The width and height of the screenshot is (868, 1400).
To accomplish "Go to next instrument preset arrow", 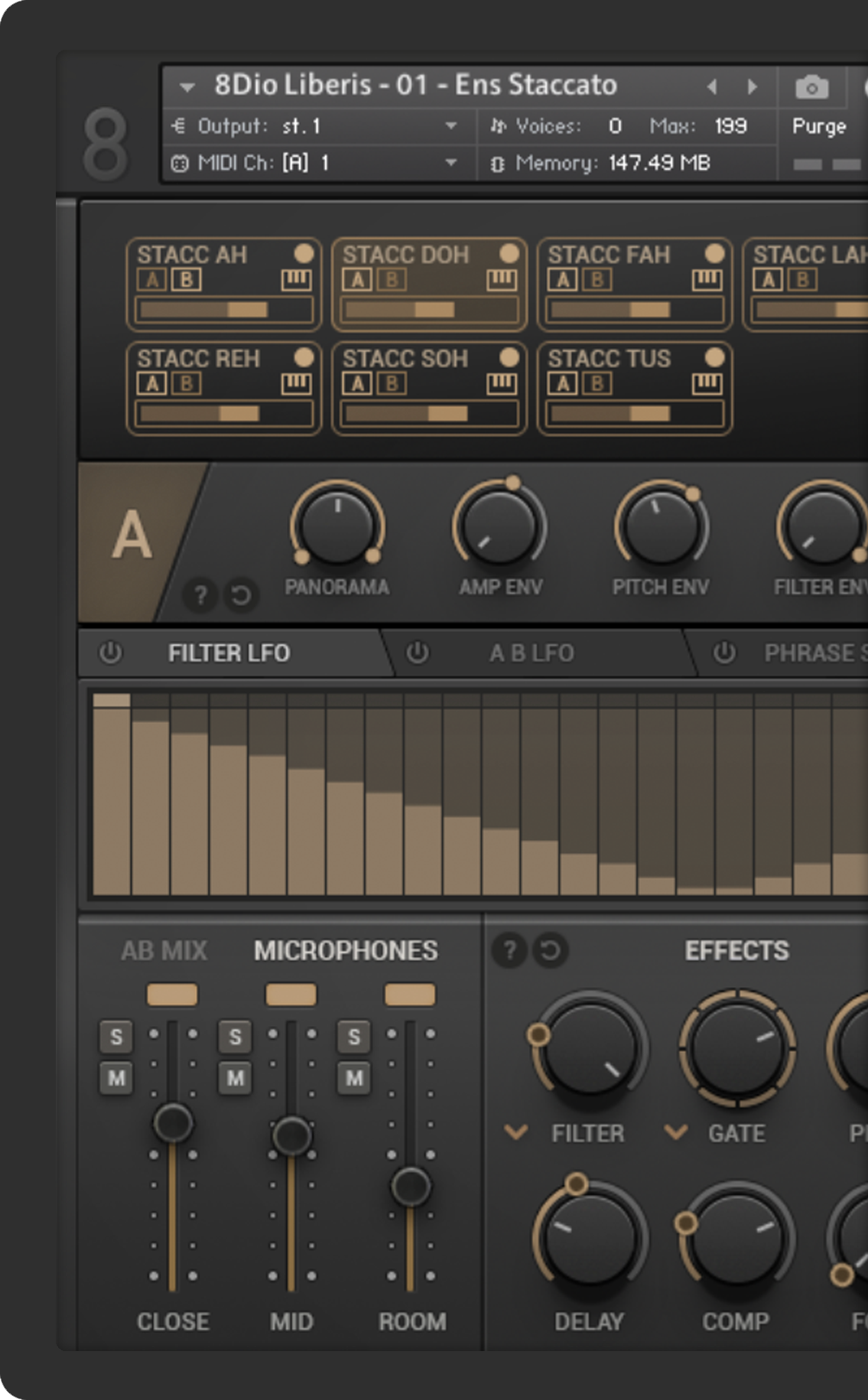I will pos(753,86).
